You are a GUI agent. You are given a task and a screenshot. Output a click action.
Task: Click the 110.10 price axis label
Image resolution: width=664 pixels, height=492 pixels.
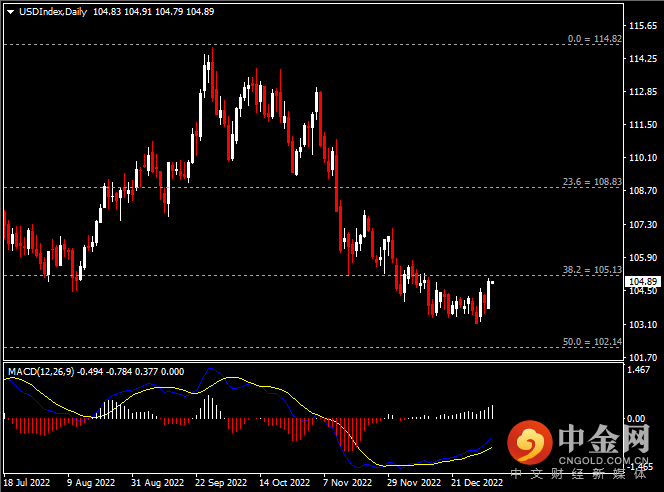640,158
